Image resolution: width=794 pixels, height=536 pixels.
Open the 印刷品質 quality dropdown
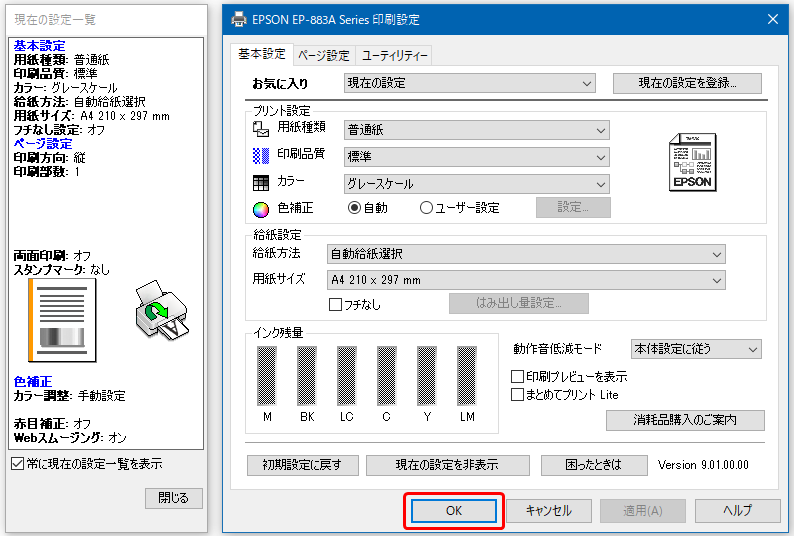pos(477,157)
